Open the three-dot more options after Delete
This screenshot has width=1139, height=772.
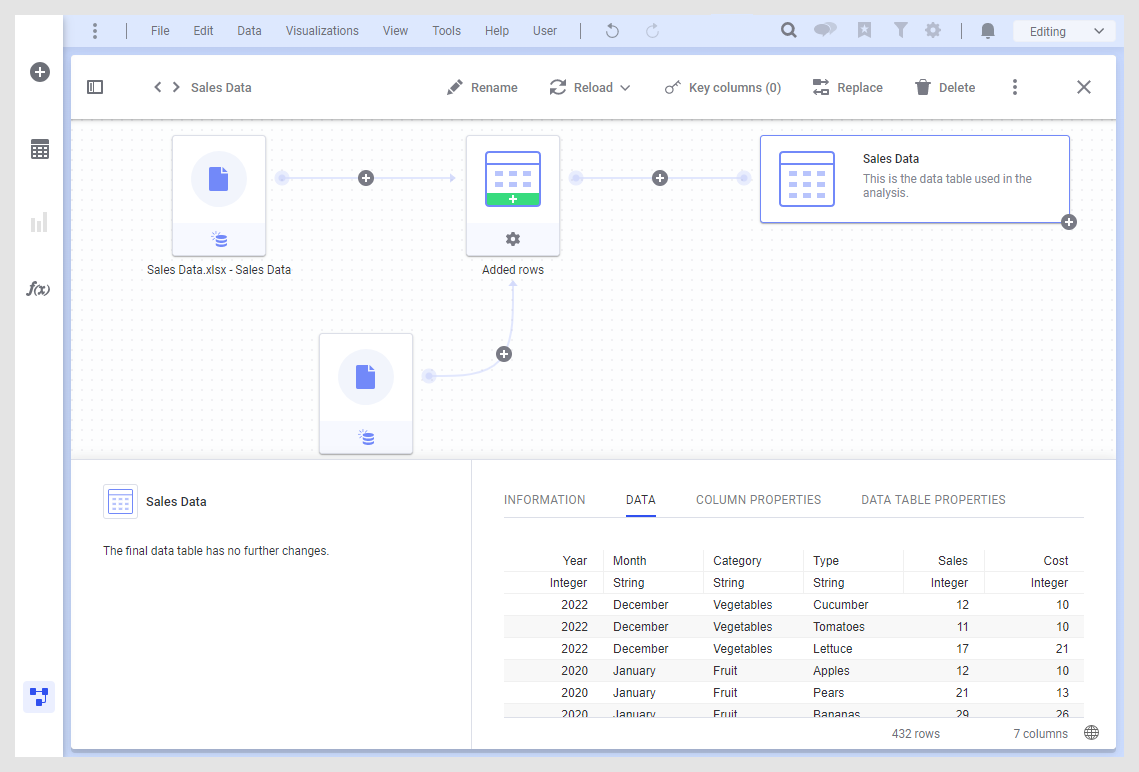(x=1015, y=88)
